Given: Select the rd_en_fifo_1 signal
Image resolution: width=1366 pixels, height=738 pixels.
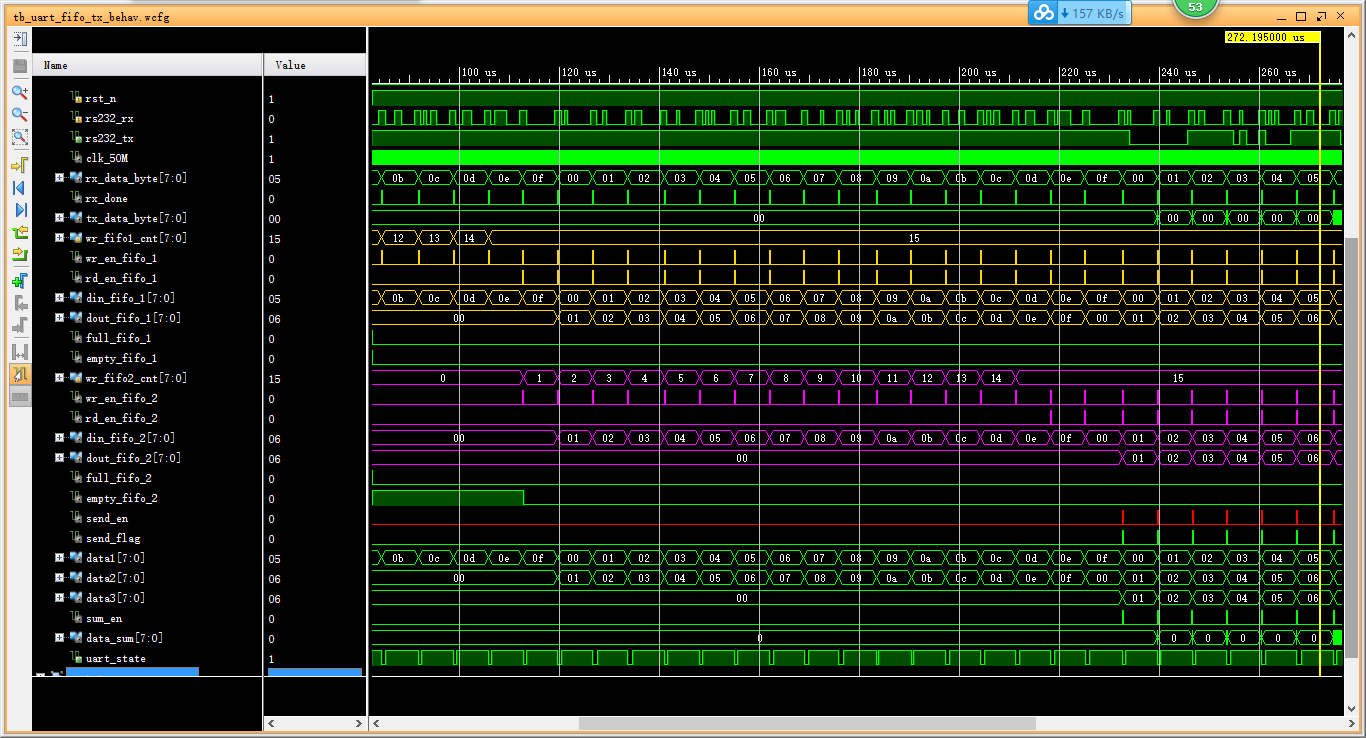Looking at the screenshot, I should [x=120, y=279].
